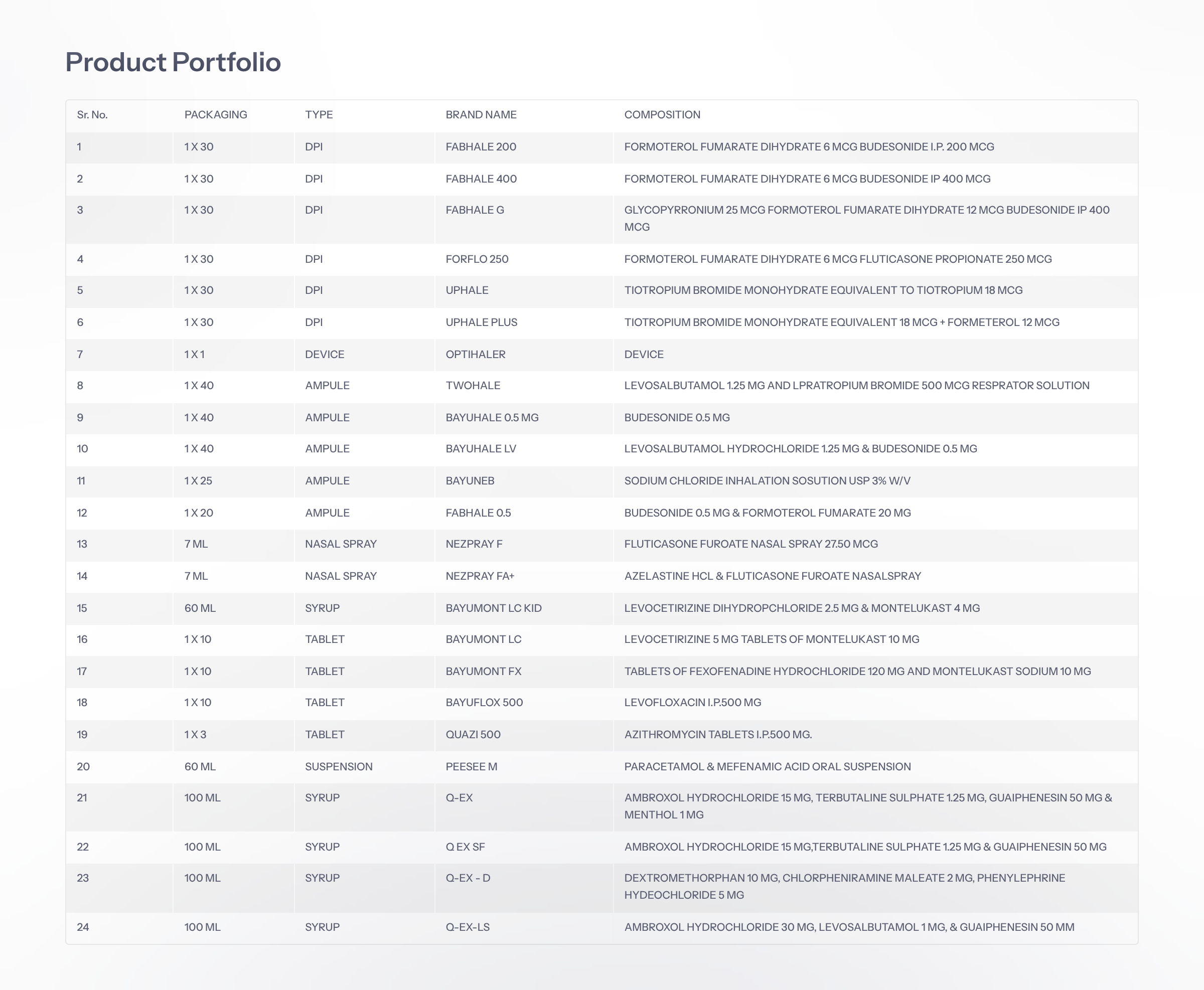Click the Sr. No. column header

[x=92, y=115]
